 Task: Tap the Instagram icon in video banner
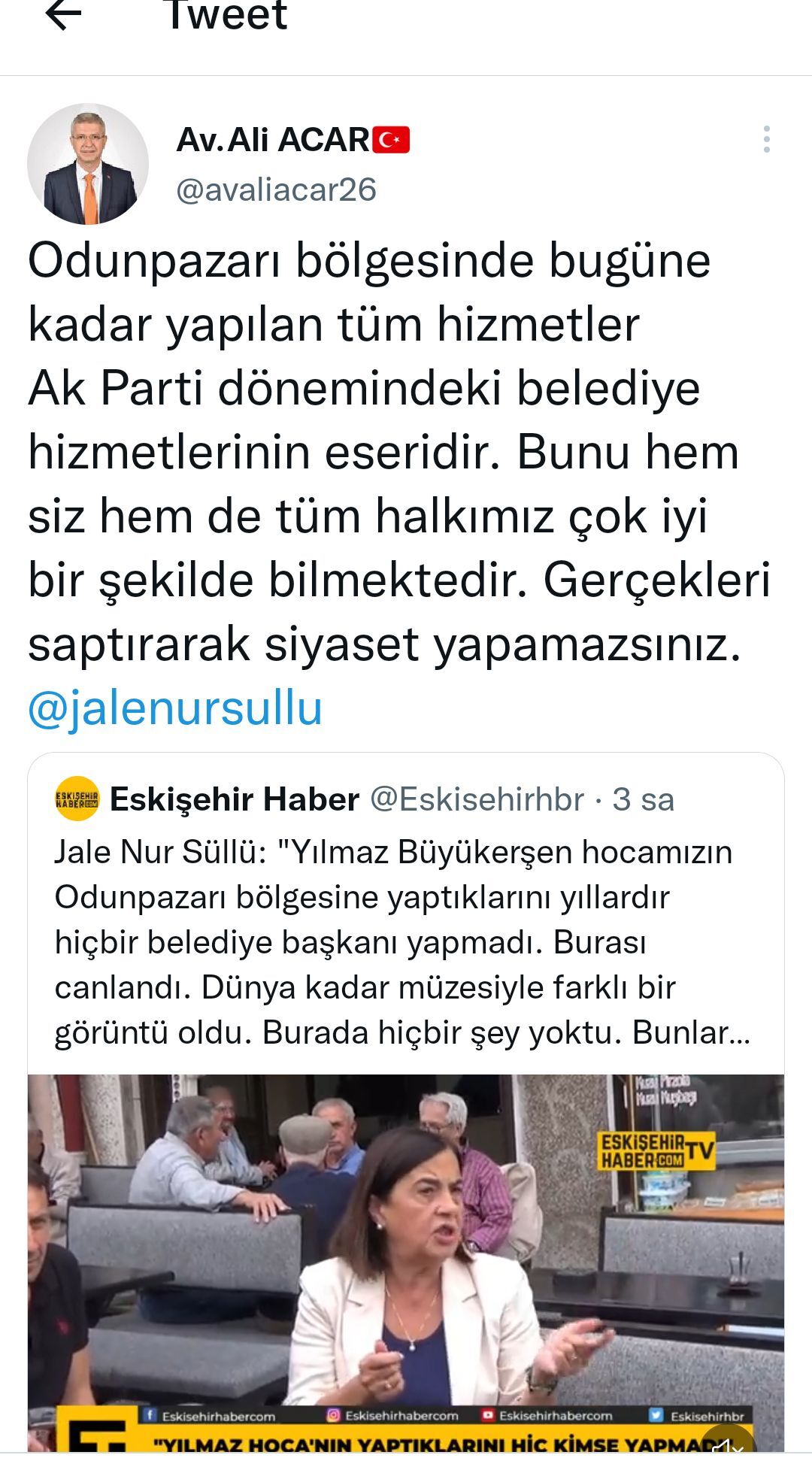(333, 1415)
